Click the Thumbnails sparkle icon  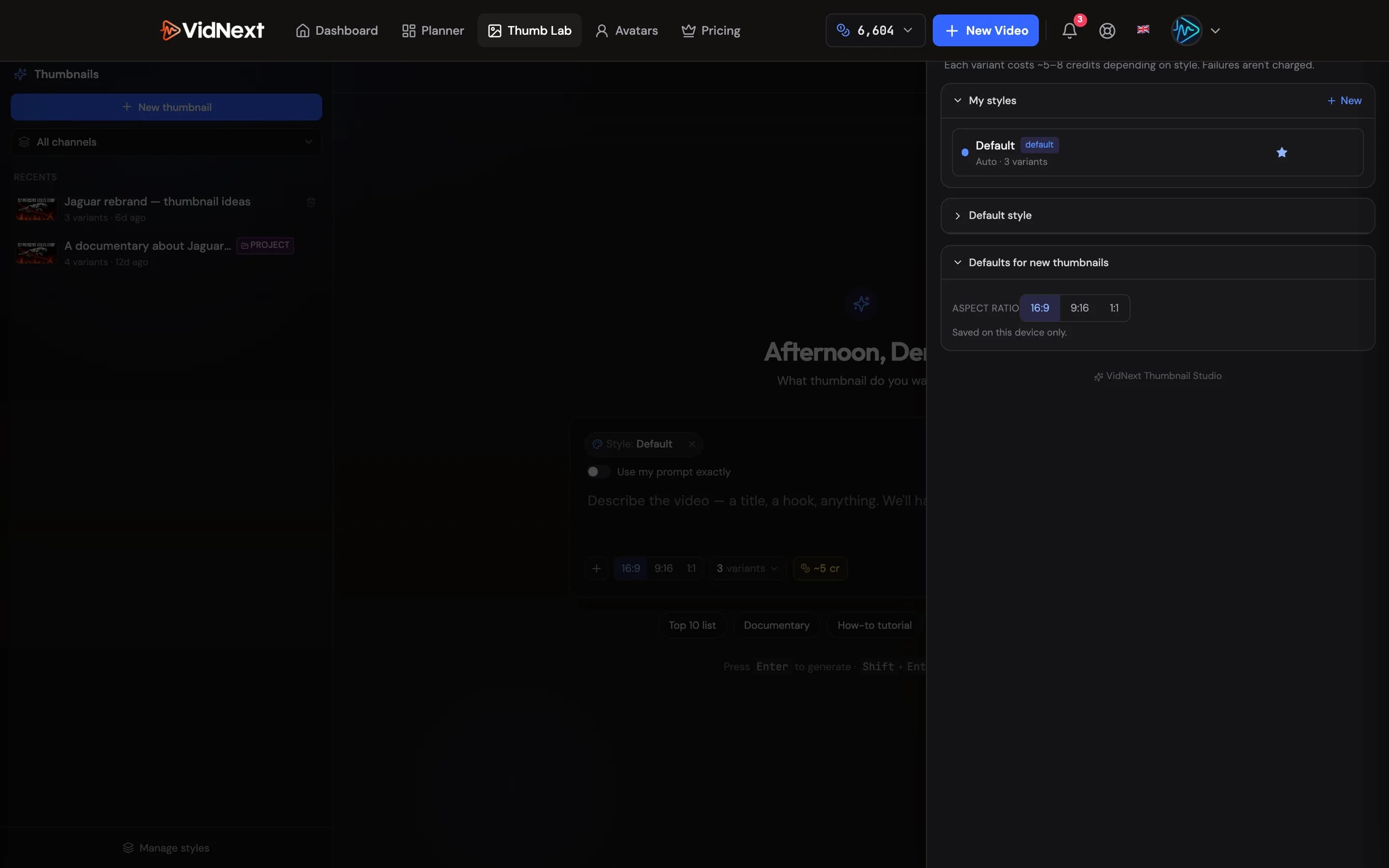pos(21,74)
